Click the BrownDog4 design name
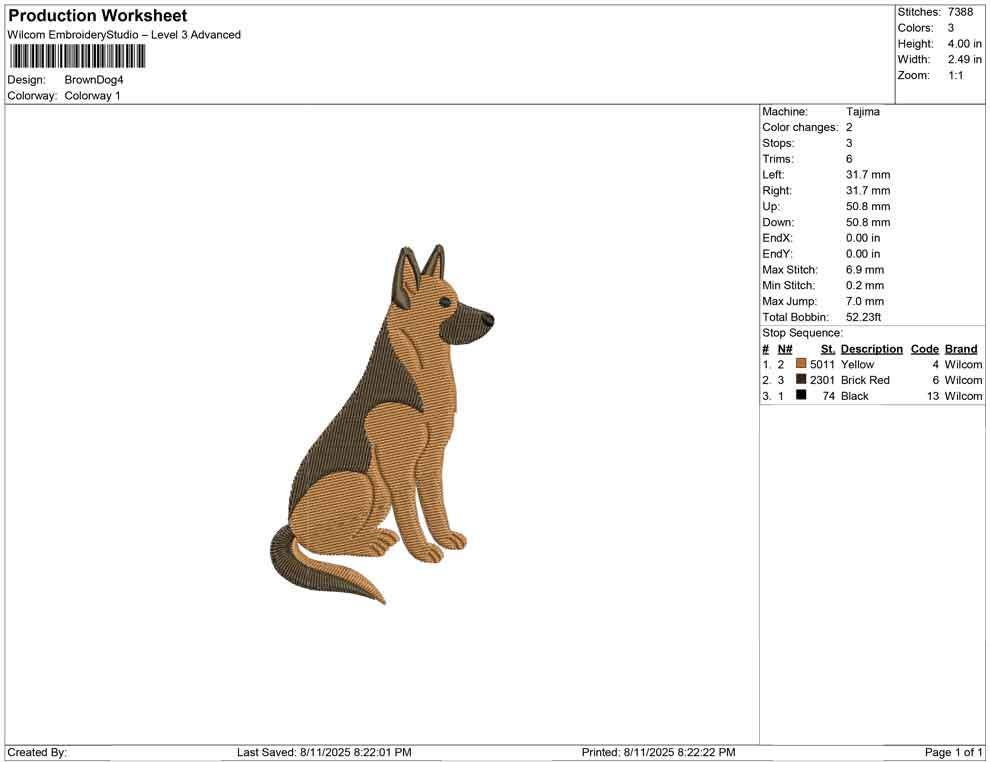 tap(93, 79)
